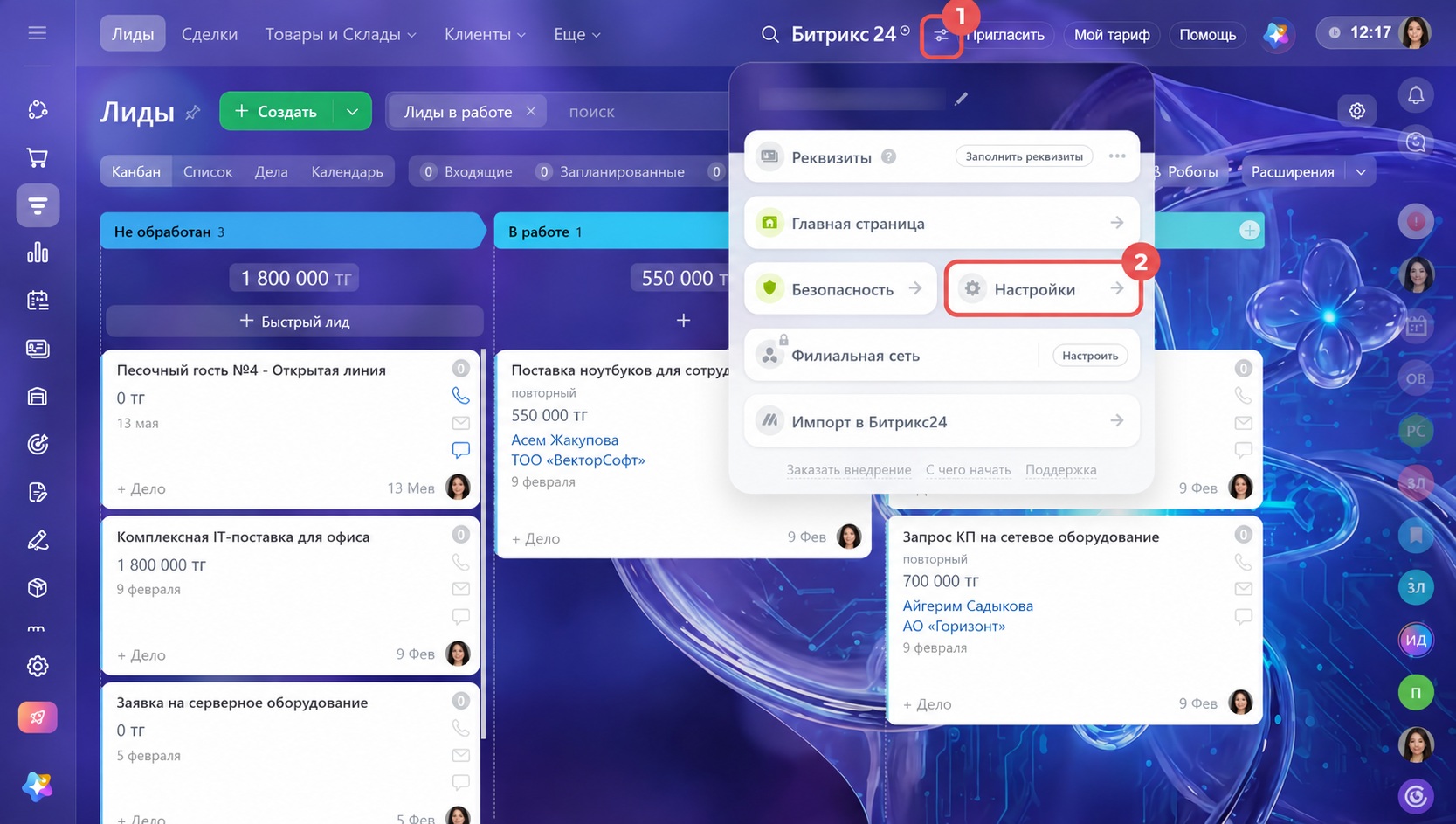The width and height of the screenshot is (1456, 824).
Task: Filter by Входящие counter
Action: pos(466,171)
